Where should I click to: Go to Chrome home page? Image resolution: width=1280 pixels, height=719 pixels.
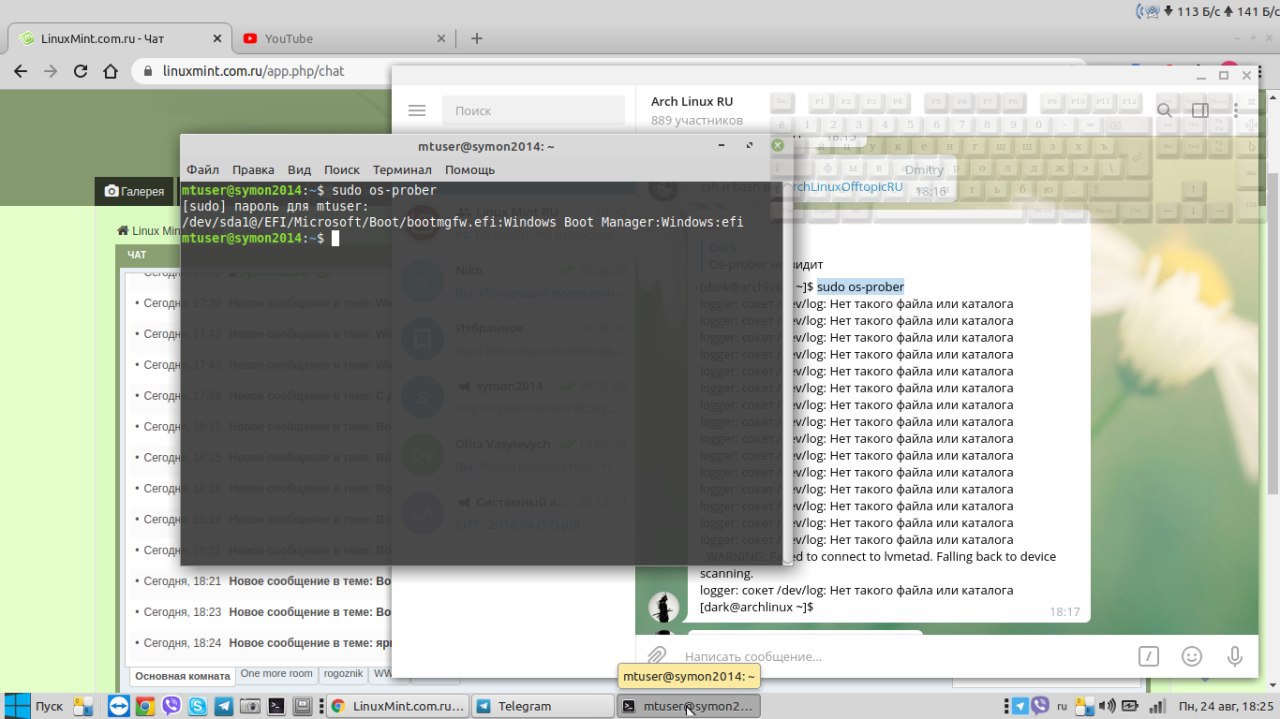[x=111, y=71]
